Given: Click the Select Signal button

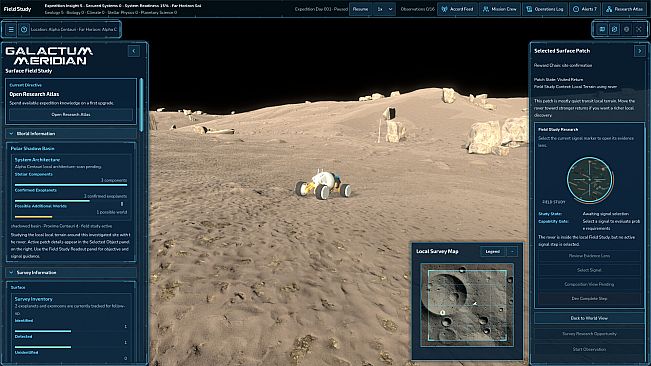Looking at the screenshot, I should click(x=589, y=270).
